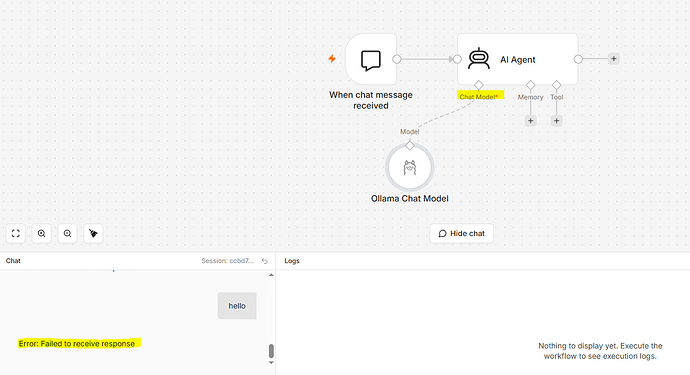Screen dimensions: 690x375
Task: Click the Chat panel title
Action: click(13, 261)
